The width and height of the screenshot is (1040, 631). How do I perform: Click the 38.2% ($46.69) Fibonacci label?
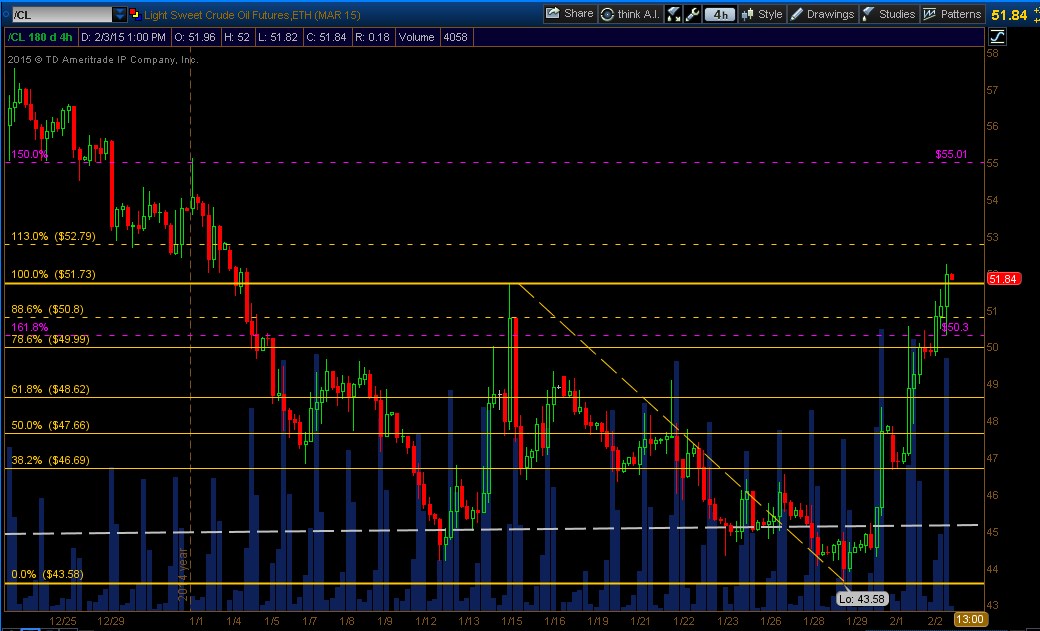click(50, 460)
